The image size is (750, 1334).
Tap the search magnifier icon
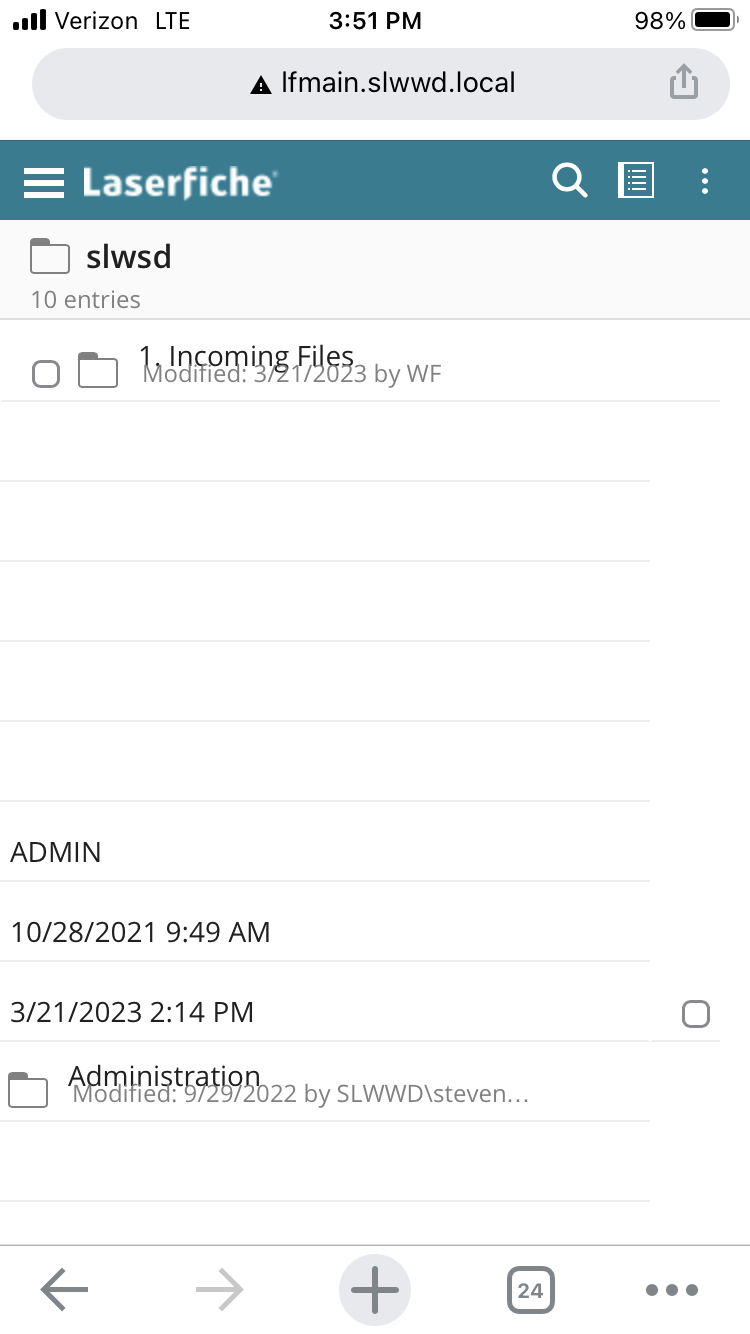coord(569,181)
